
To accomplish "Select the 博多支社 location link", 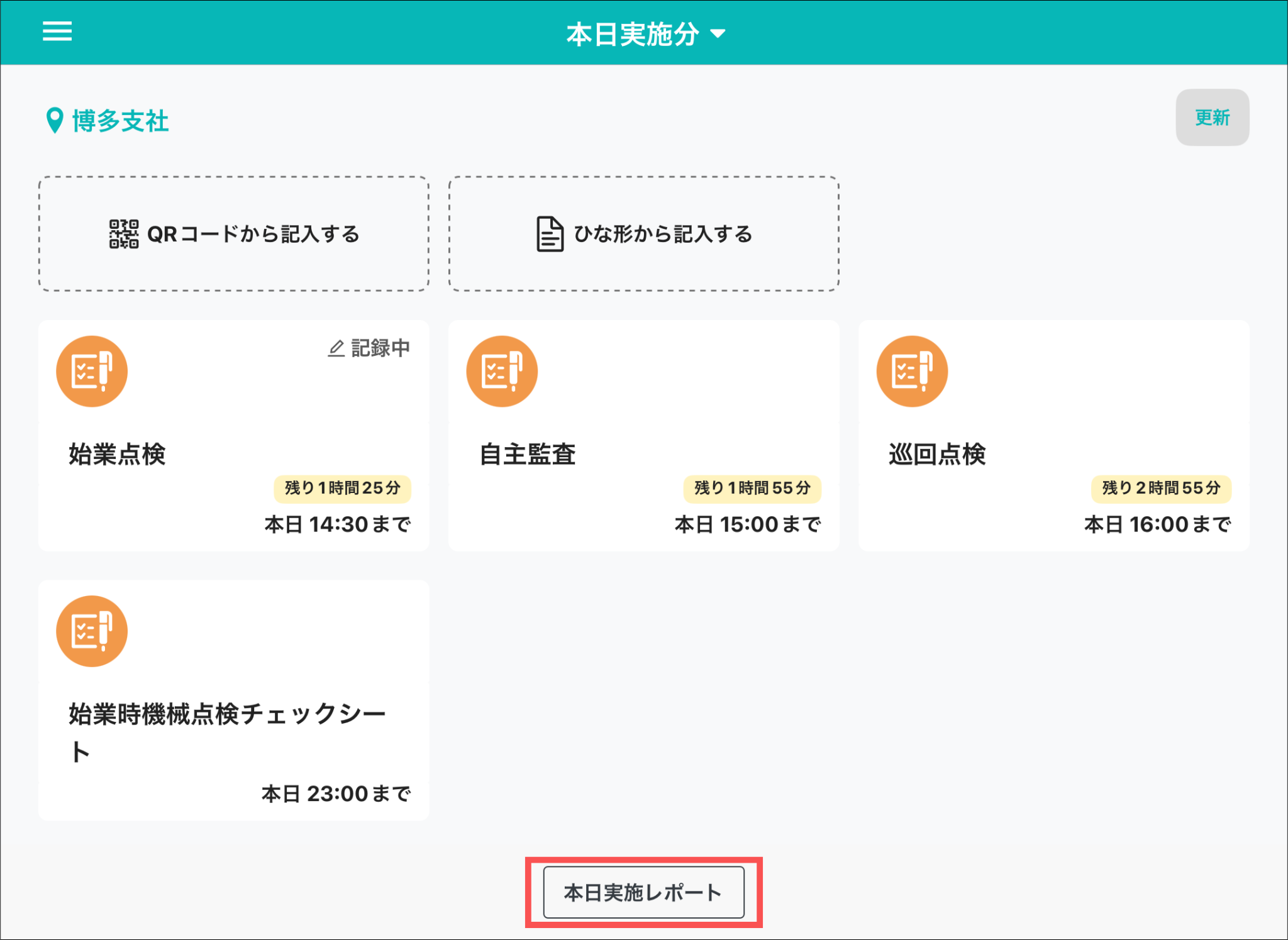I will pos(120,121).
